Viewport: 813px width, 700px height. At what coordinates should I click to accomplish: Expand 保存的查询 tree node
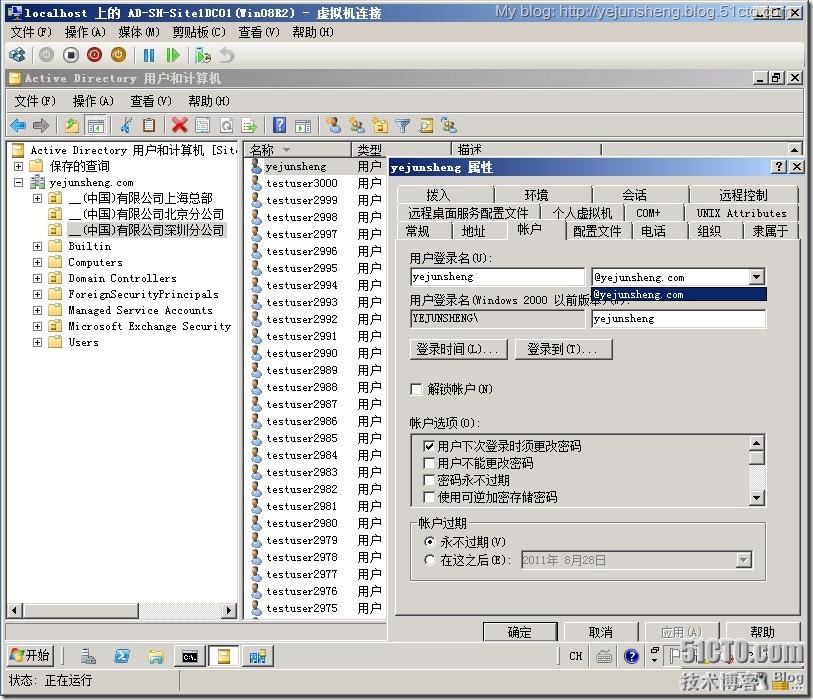click(18, 166)
